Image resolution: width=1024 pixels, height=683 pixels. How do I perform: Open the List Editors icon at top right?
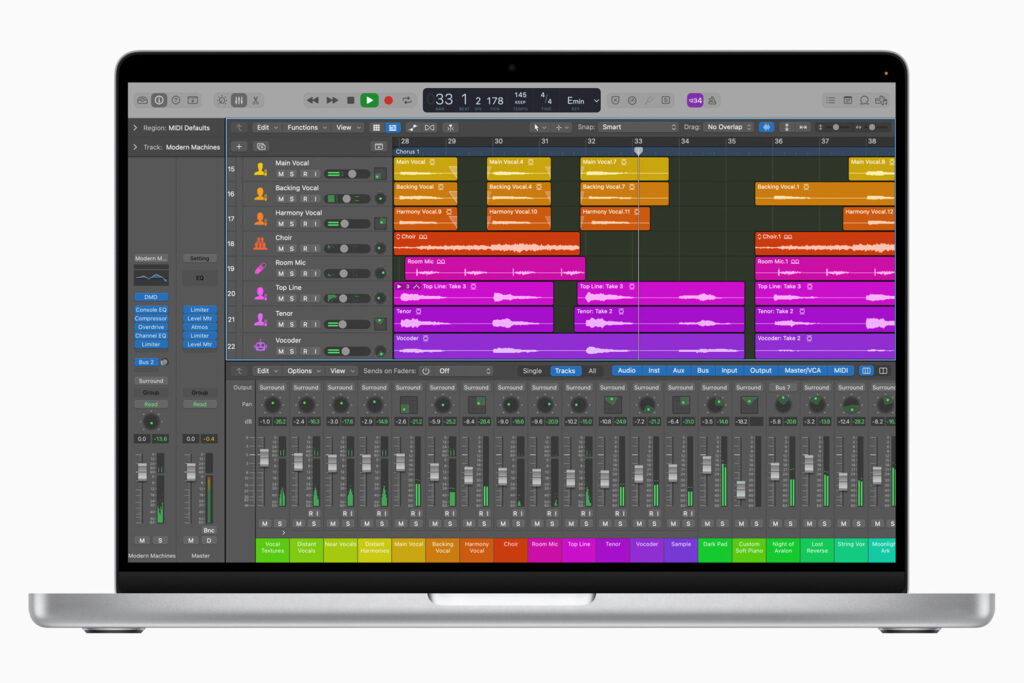831,100
